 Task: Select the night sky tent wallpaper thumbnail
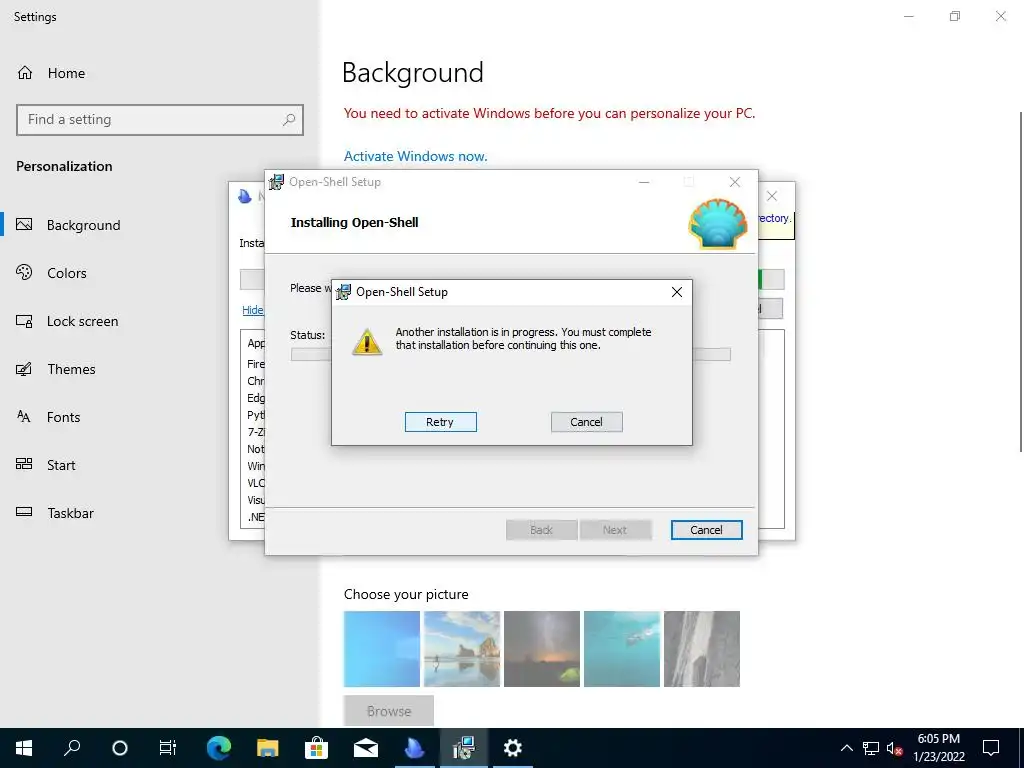(x=542, y=648)
